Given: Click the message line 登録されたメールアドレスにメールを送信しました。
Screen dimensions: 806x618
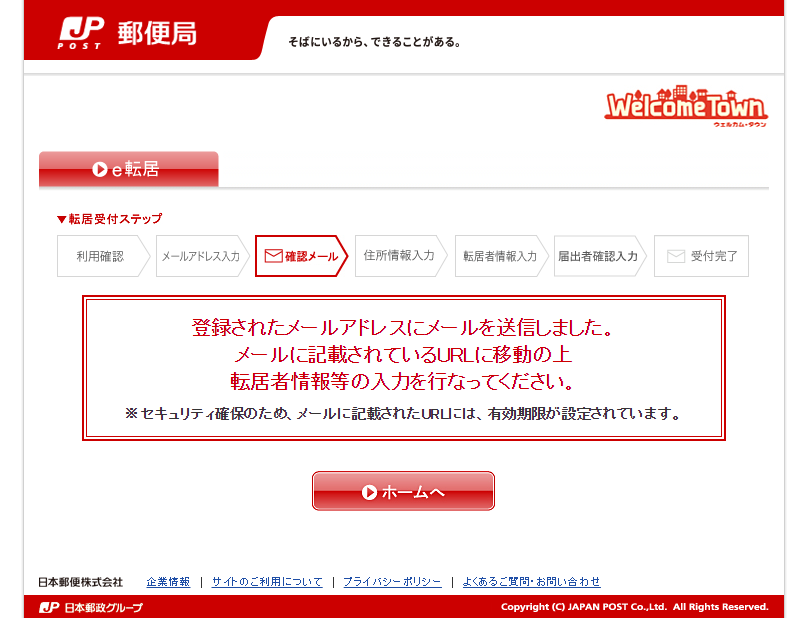Looking at the screenshot, I should coord(404,328).
